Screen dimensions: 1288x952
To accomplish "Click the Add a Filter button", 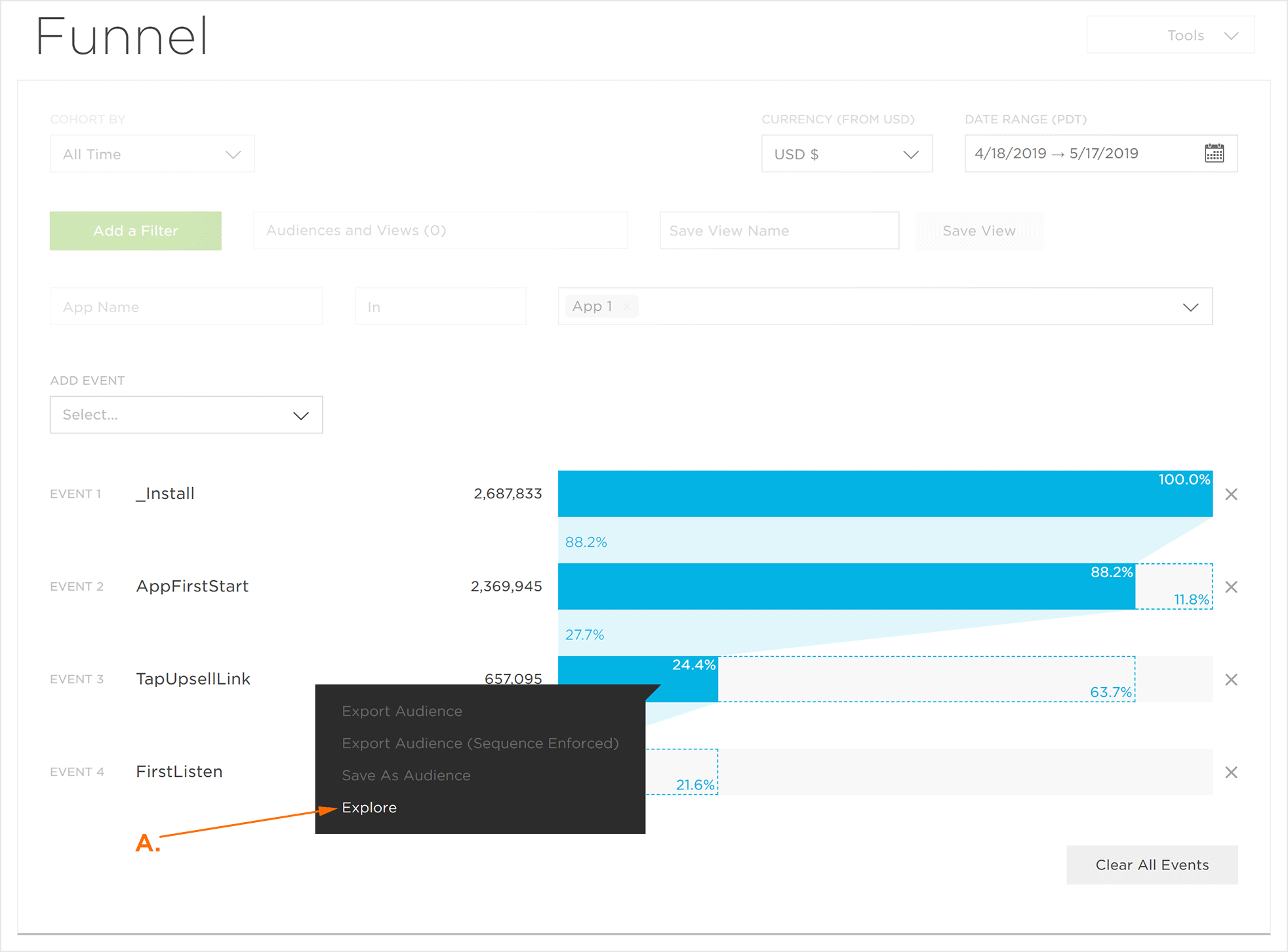I will click(136, 231).
